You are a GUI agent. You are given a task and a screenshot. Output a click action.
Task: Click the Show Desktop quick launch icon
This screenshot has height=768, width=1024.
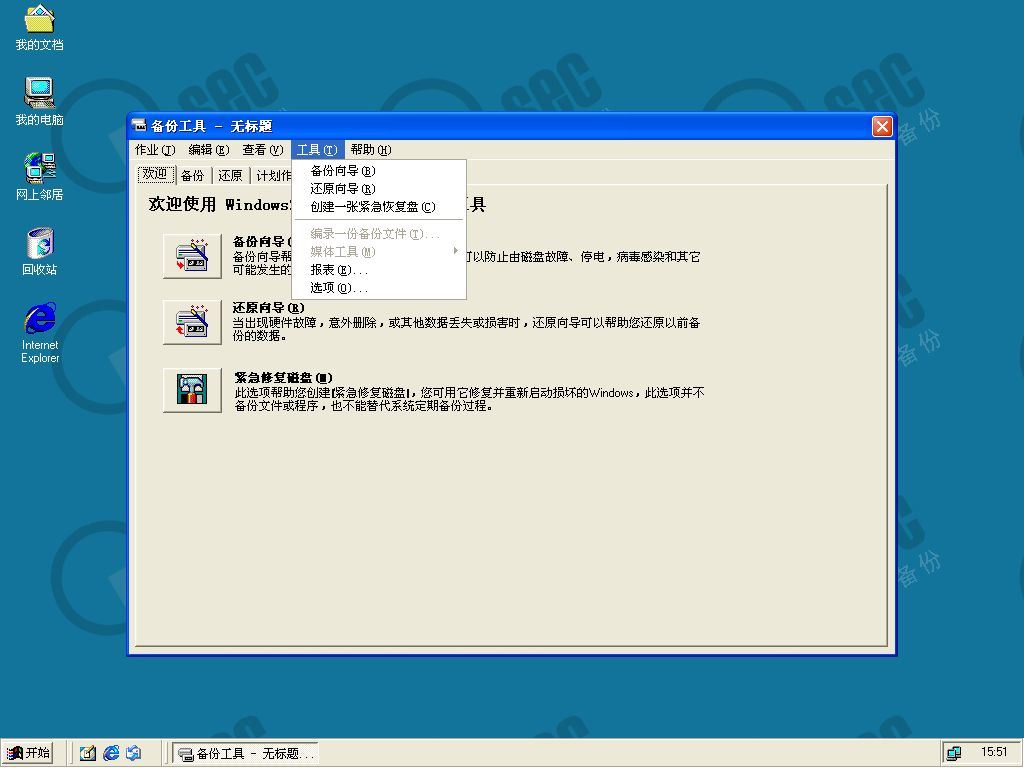pos(88,753)
